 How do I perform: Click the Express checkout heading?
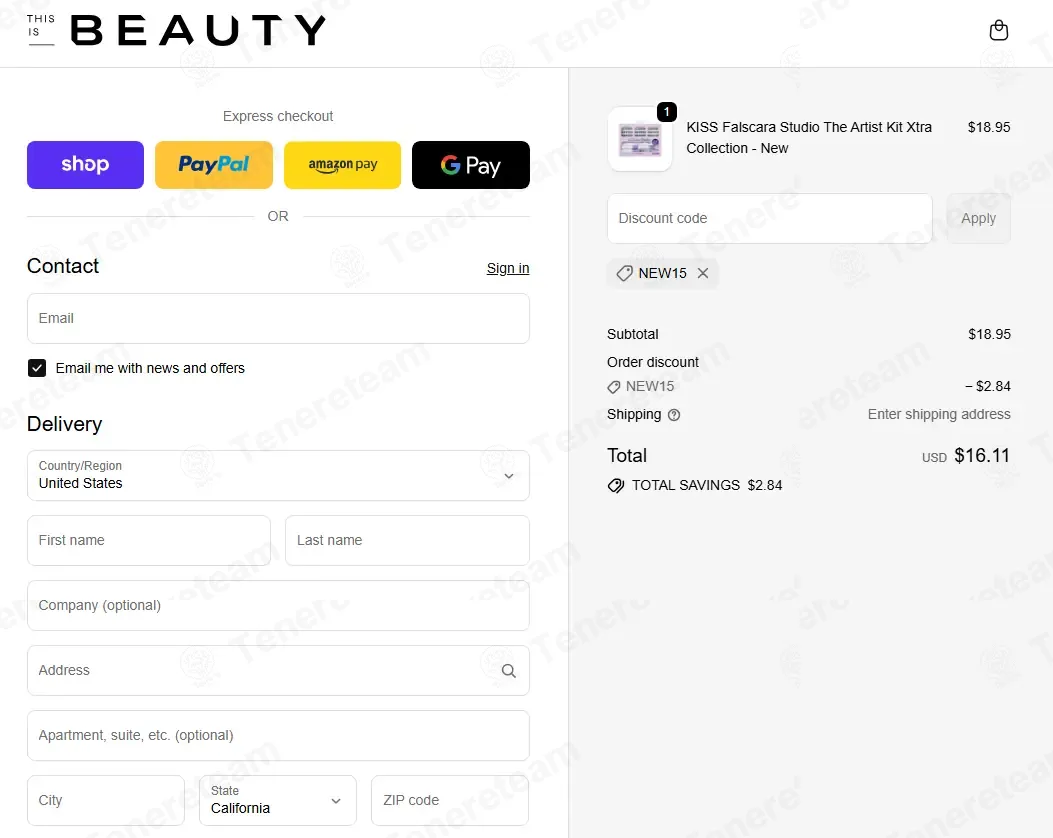coord(278,116)
